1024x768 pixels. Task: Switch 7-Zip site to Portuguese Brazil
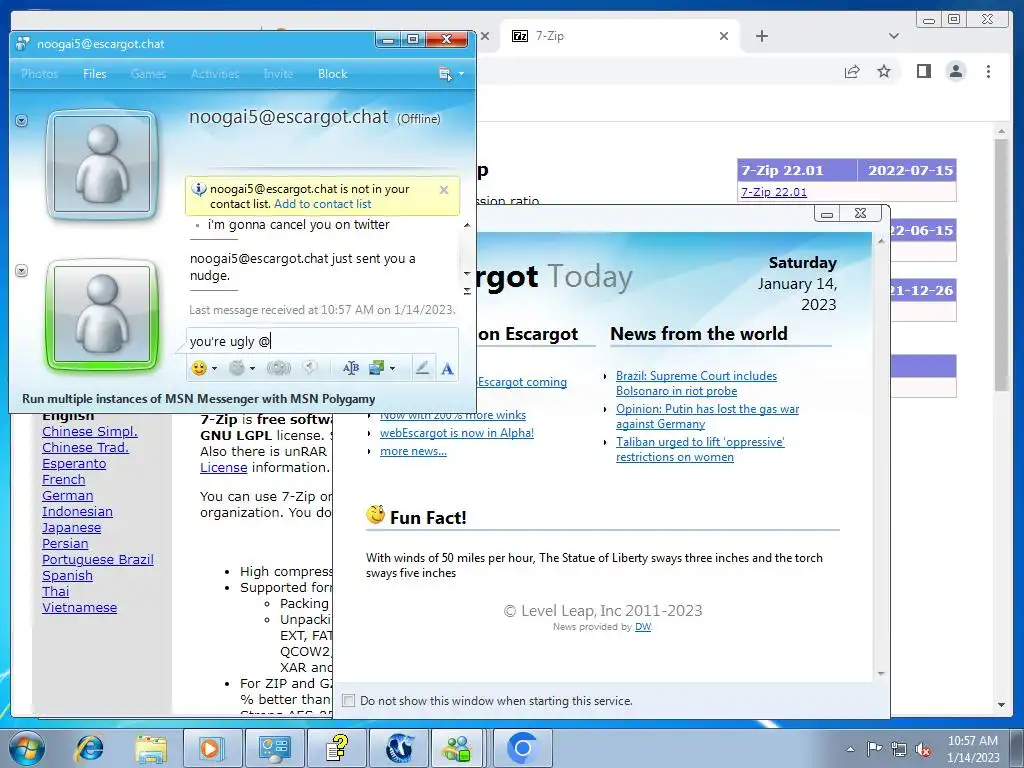pos(97,560)
